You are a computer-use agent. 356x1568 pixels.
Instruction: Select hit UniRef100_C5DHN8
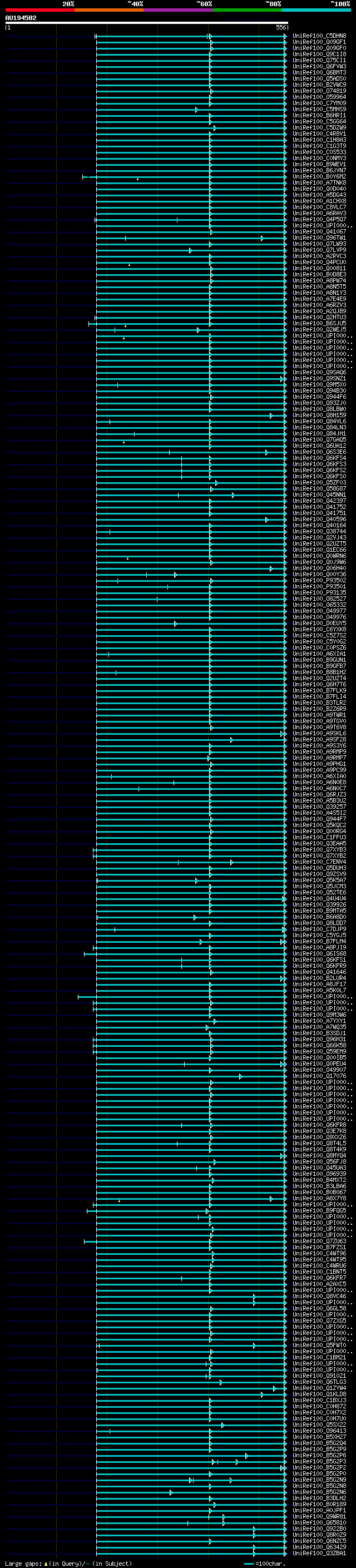[x=319, y=36]
